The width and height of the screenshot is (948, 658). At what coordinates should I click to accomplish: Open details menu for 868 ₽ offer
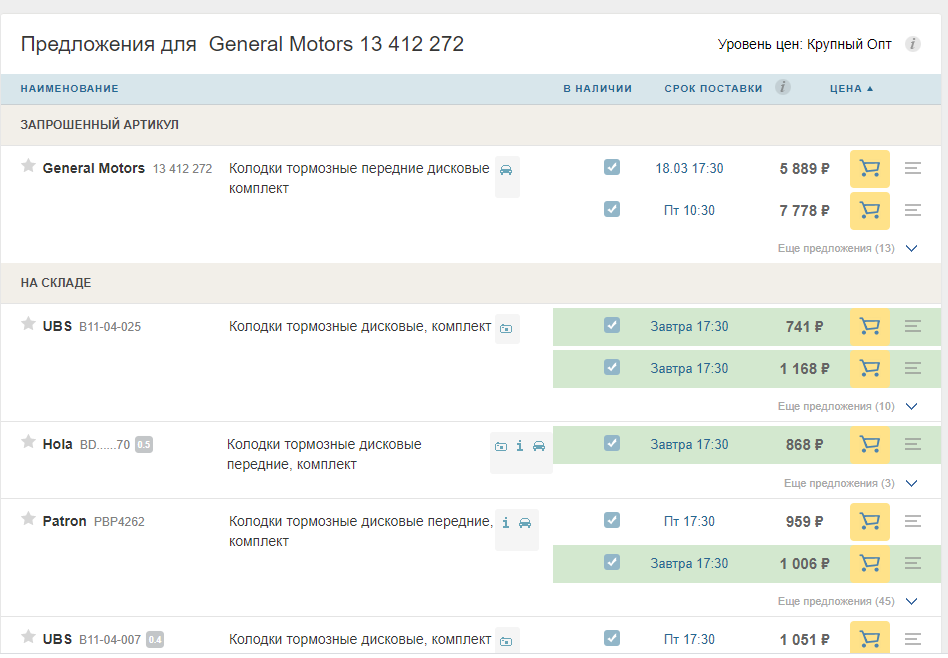(913, 444)
